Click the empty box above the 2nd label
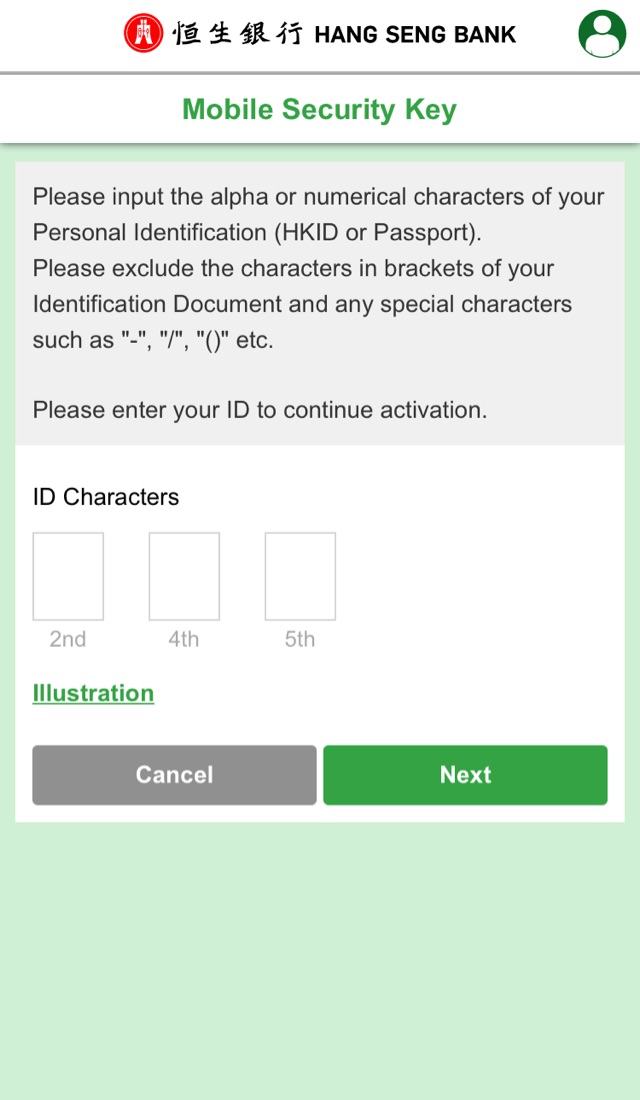640x1100 pixels. pos(68,575)
